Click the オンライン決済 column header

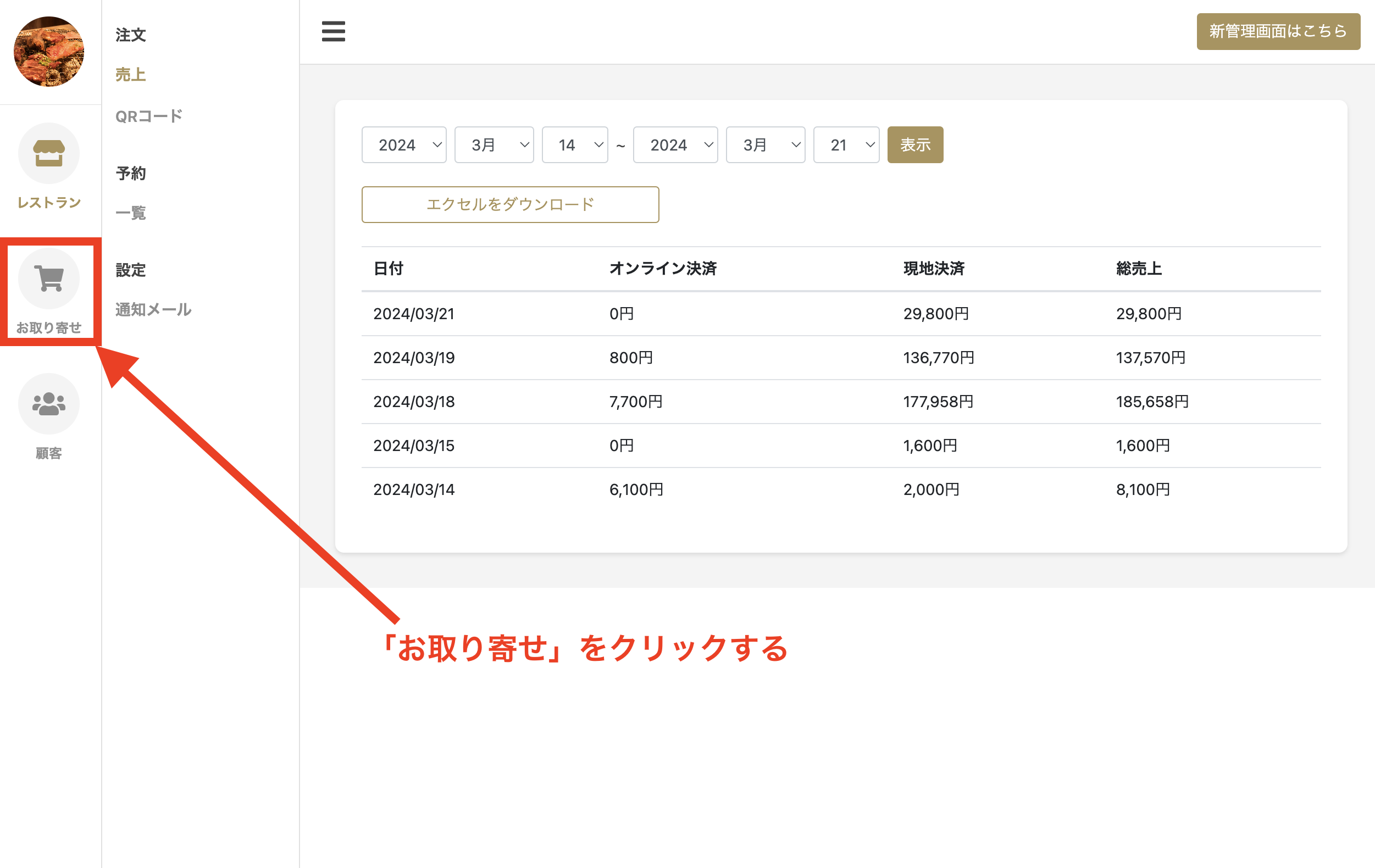663,268
